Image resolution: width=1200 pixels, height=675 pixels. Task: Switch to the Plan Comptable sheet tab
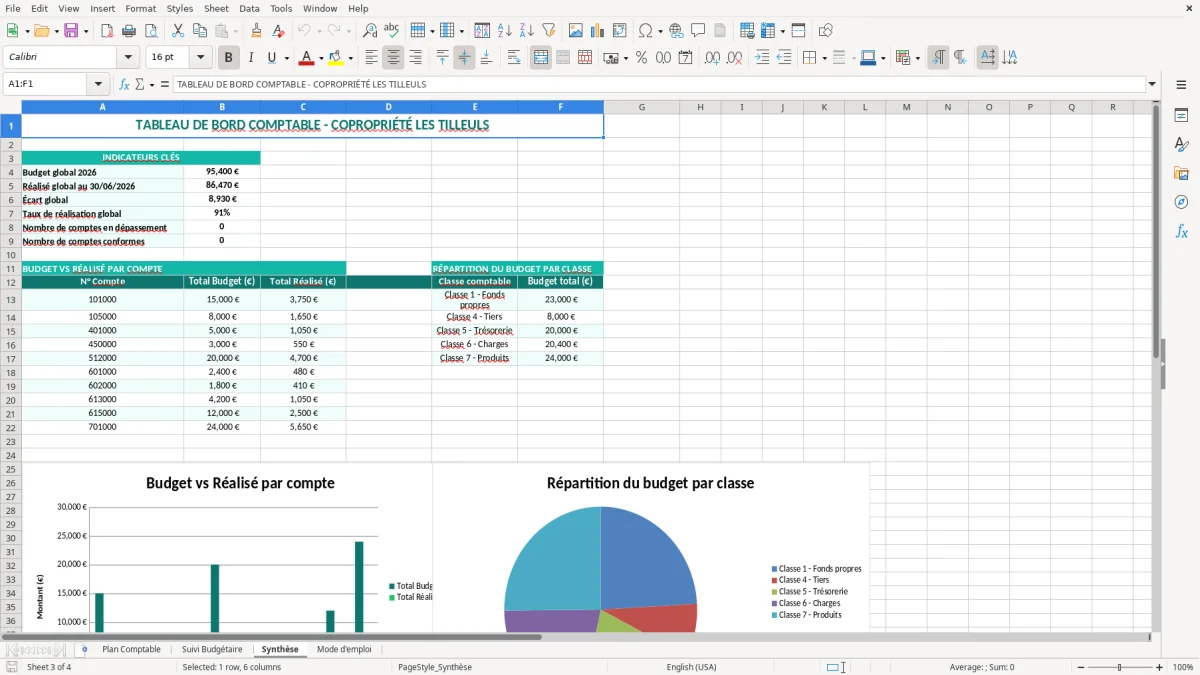click(131, 649)
